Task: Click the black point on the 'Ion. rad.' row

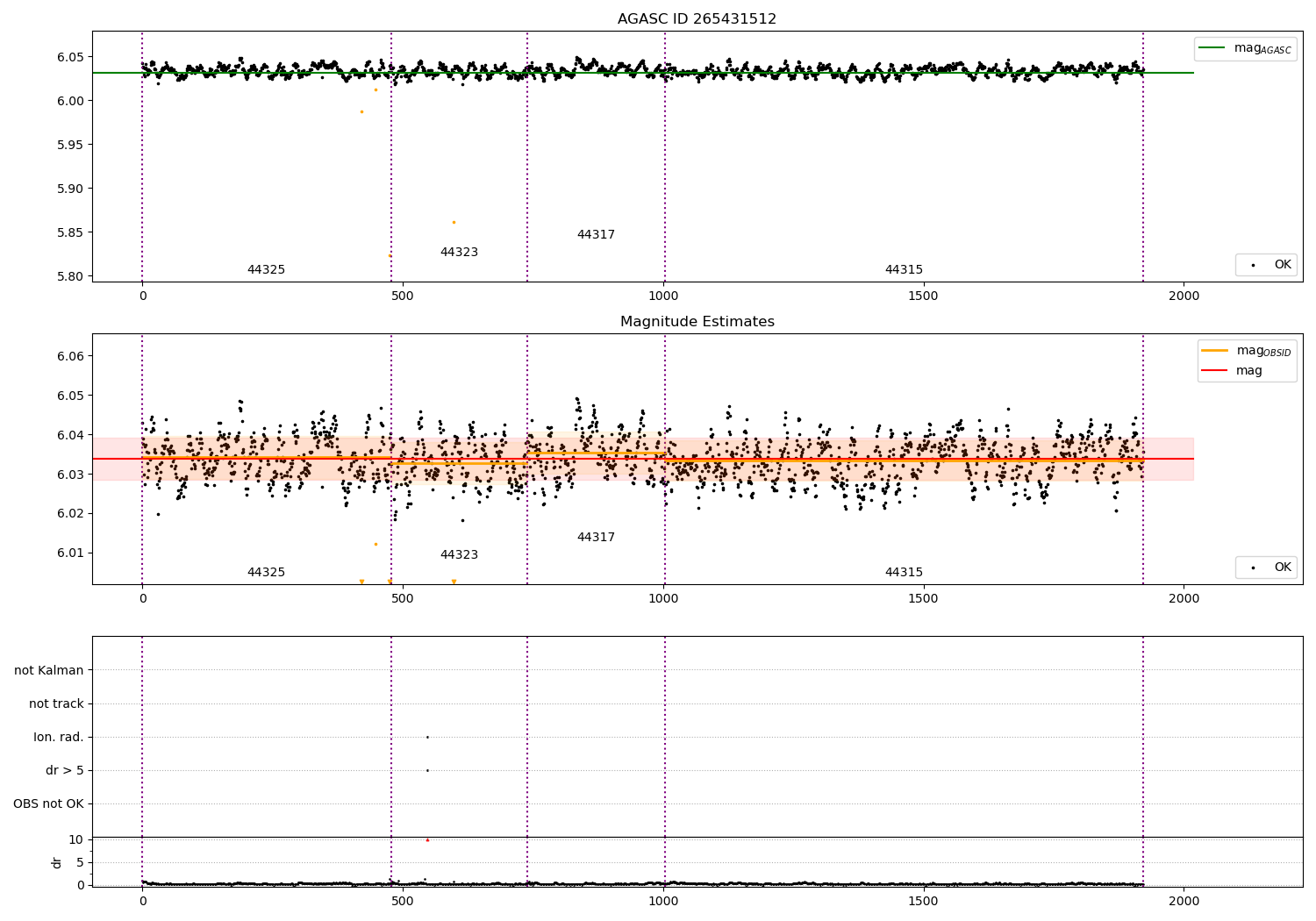Action: (x=427, y=737)
